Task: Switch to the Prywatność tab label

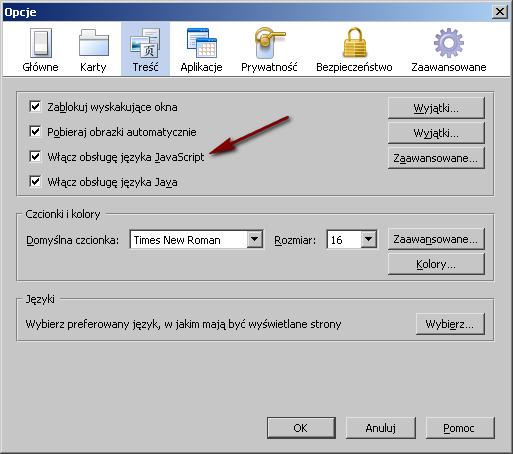Action: point(269,67)
